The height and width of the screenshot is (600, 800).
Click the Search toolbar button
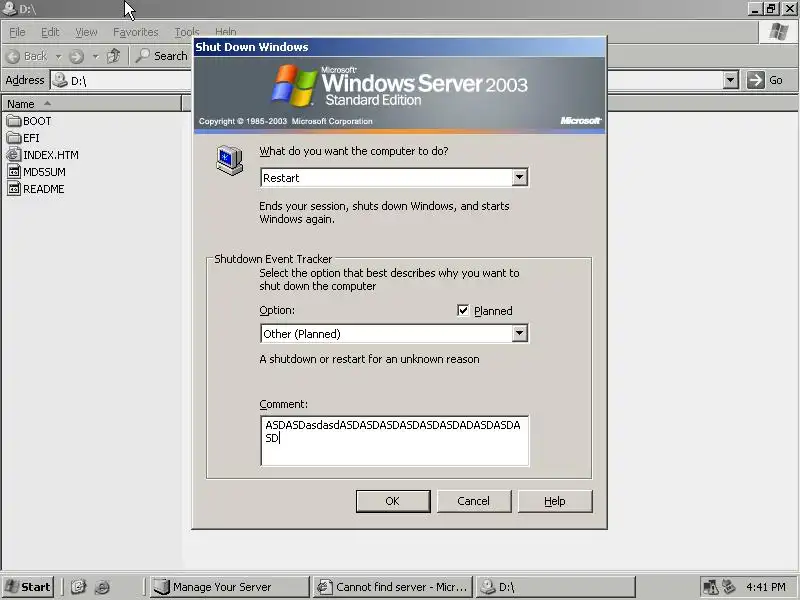click(x=161, y=56)
